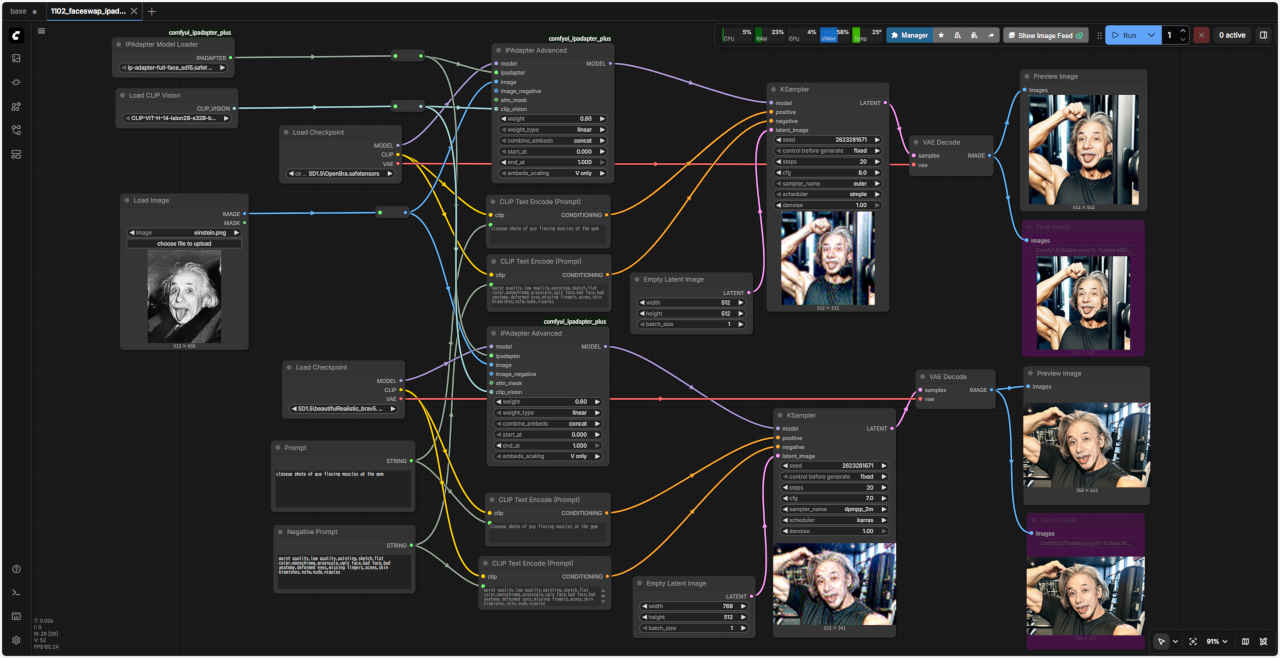Expand the Run button dropdown arrow
Screen dimensions: 1280x658
click(1152, 35)
